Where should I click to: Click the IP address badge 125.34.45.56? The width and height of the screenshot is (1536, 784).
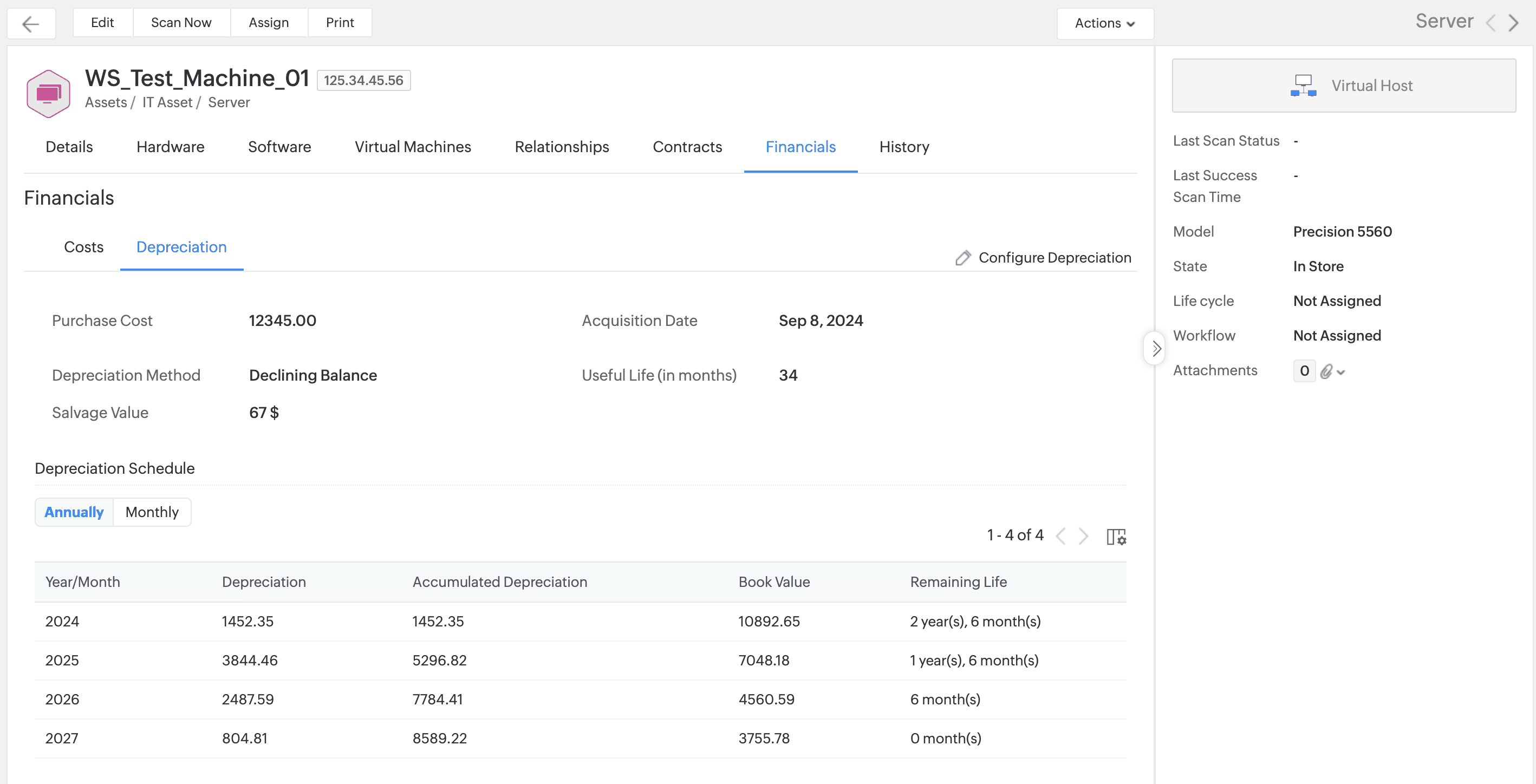click(363, 81)
